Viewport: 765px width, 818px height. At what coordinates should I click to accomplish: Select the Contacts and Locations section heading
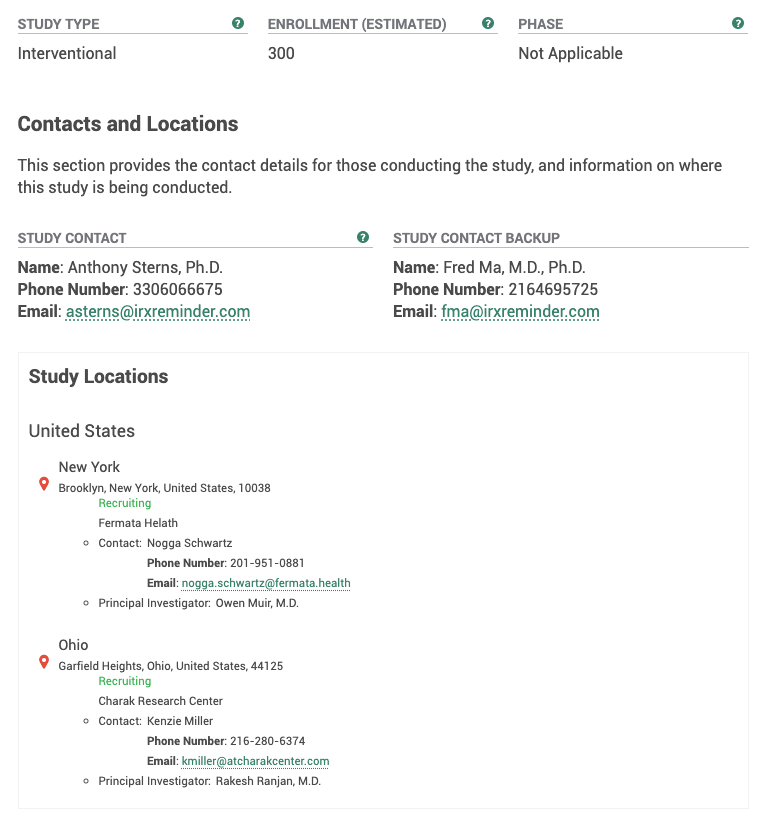tap(128, 124)
